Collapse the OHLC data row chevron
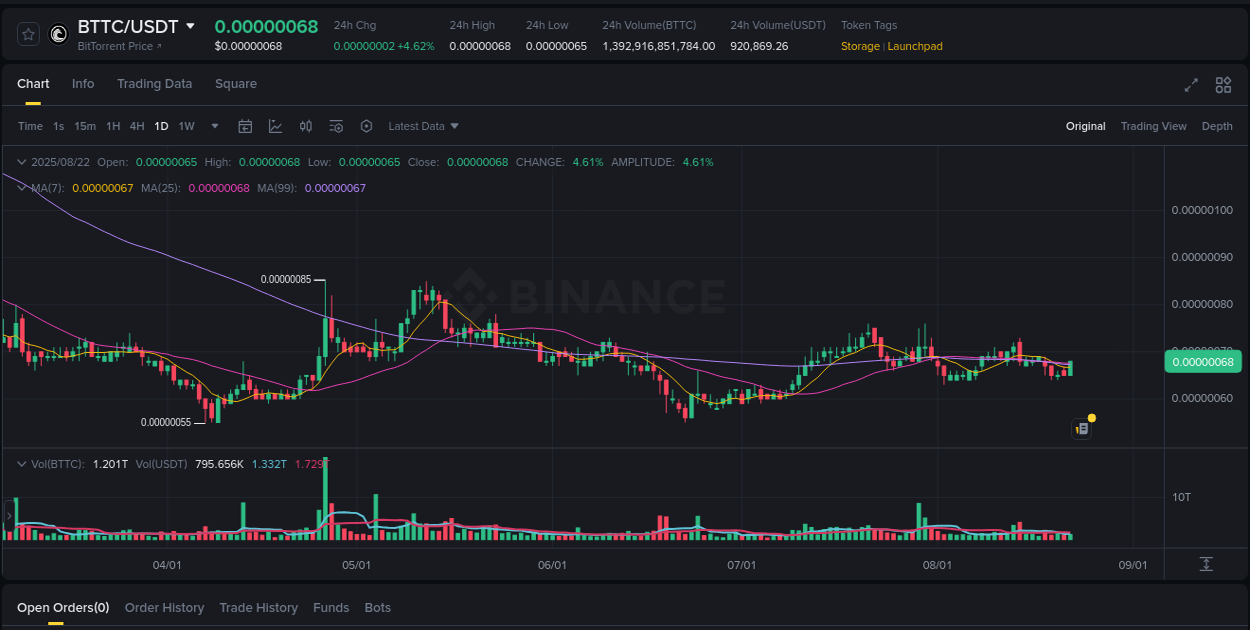The image size is (1250, 630). tap(21, 161)
